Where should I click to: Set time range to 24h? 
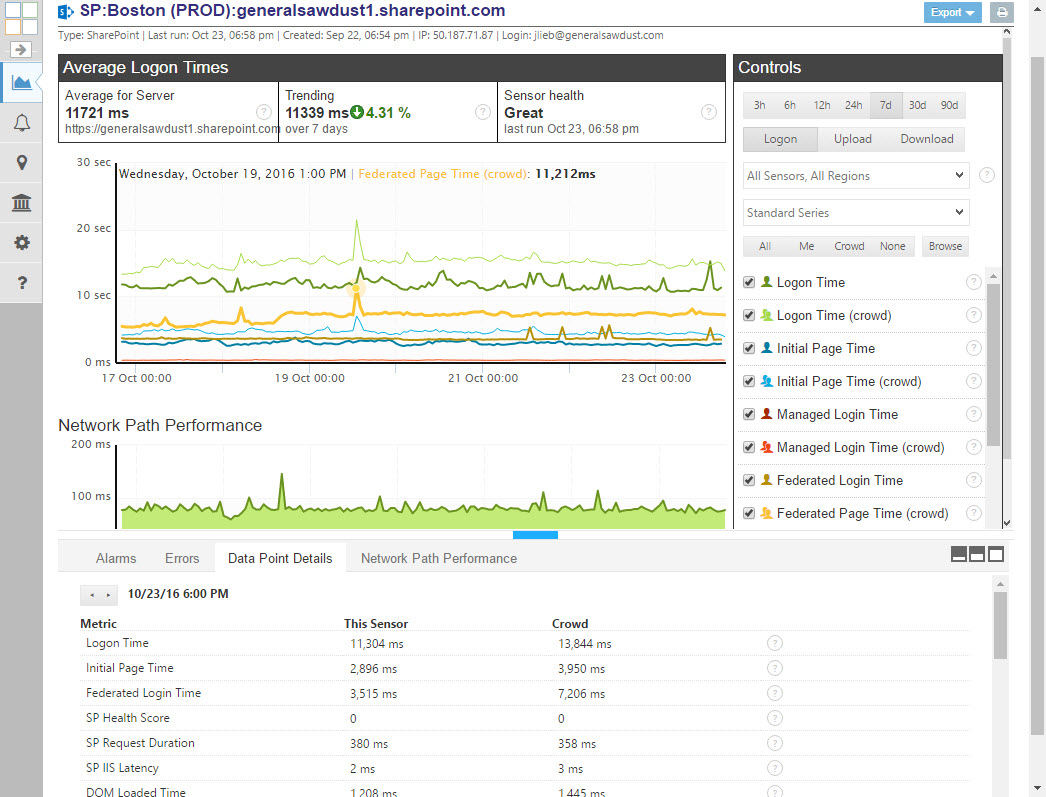[x=853, y=105]
